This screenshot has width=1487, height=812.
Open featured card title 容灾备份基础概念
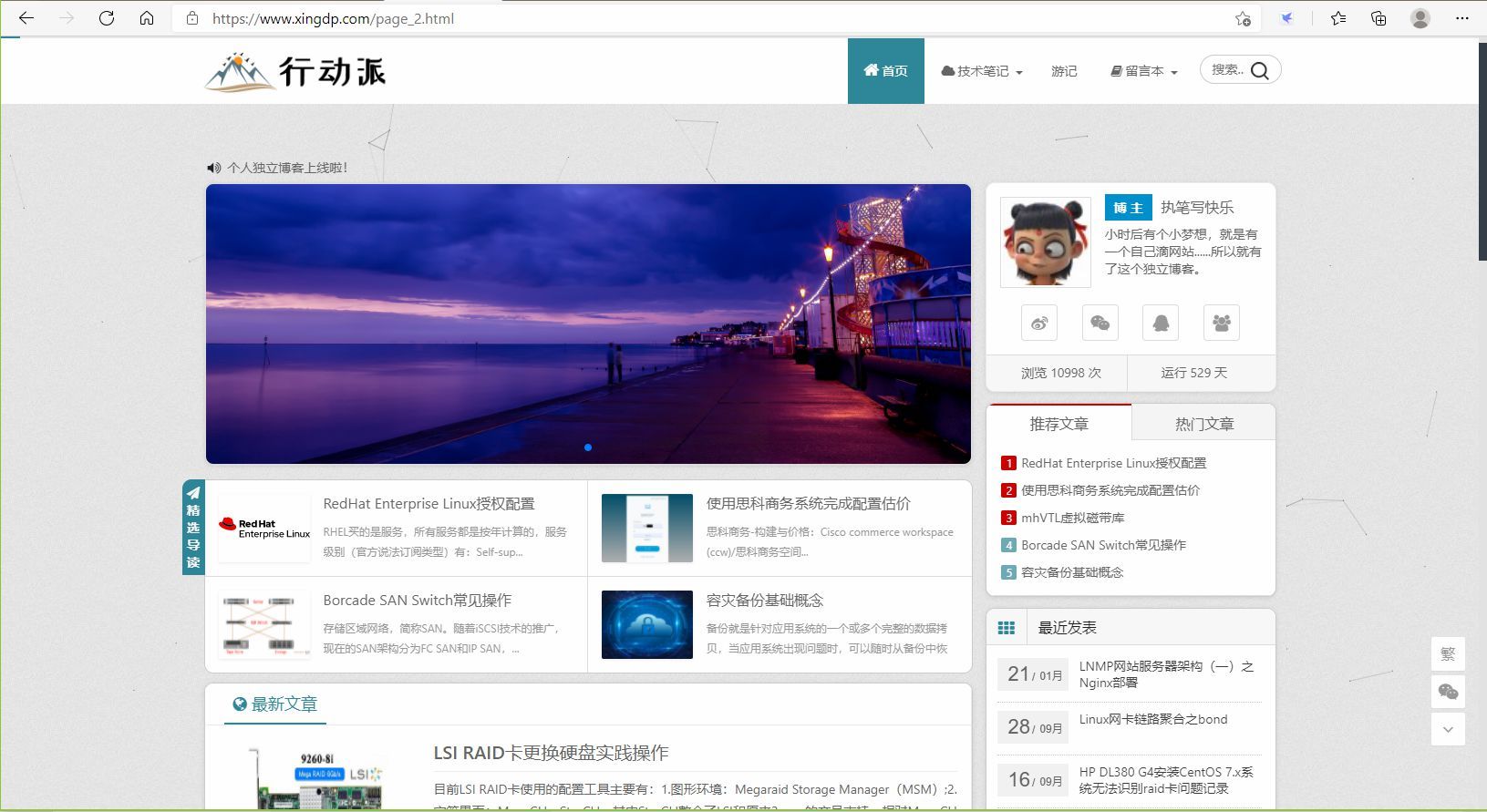point(764,600)
